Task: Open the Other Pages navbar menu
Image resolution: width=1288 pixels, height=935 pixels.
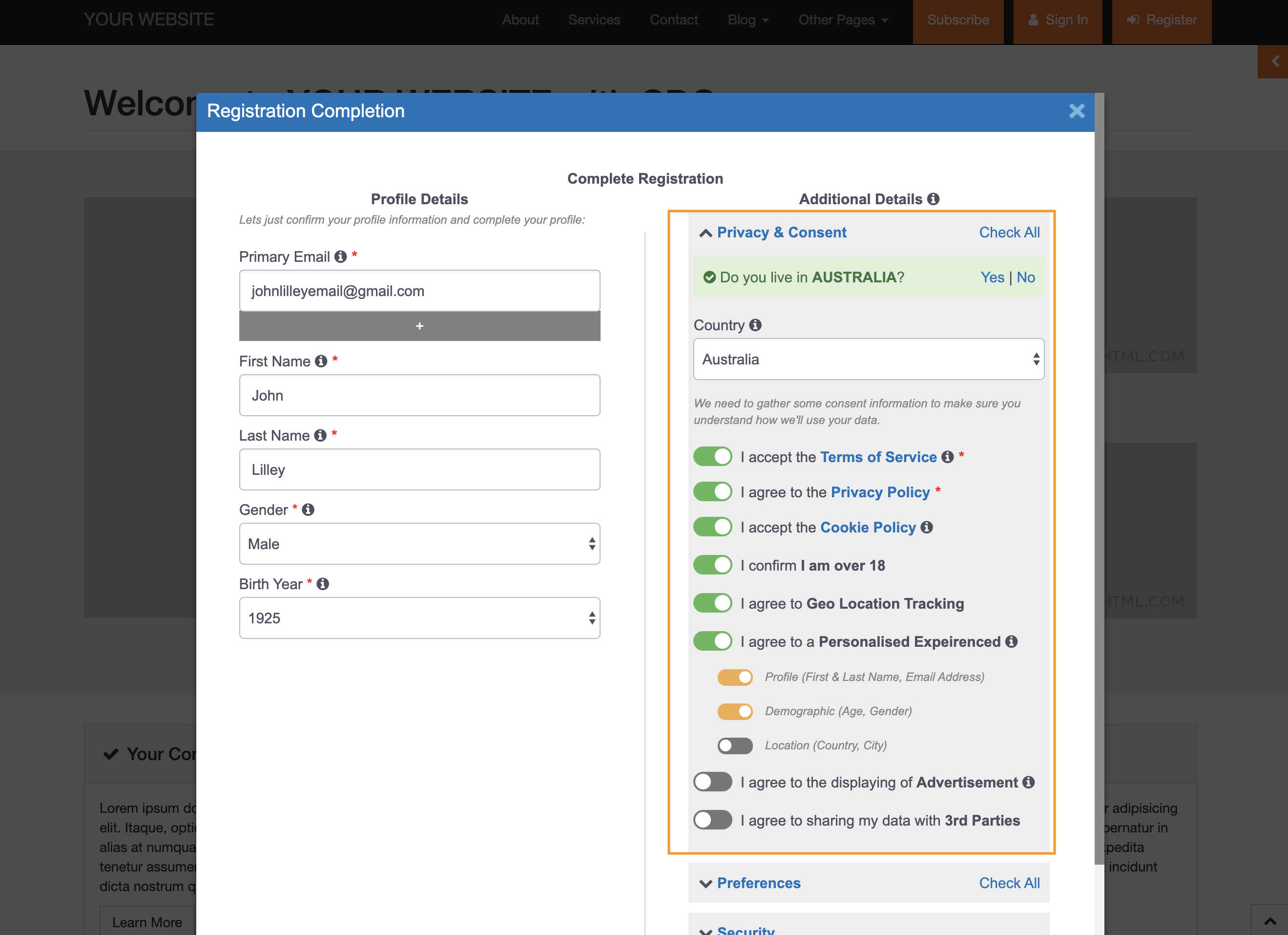Action: 843,20
